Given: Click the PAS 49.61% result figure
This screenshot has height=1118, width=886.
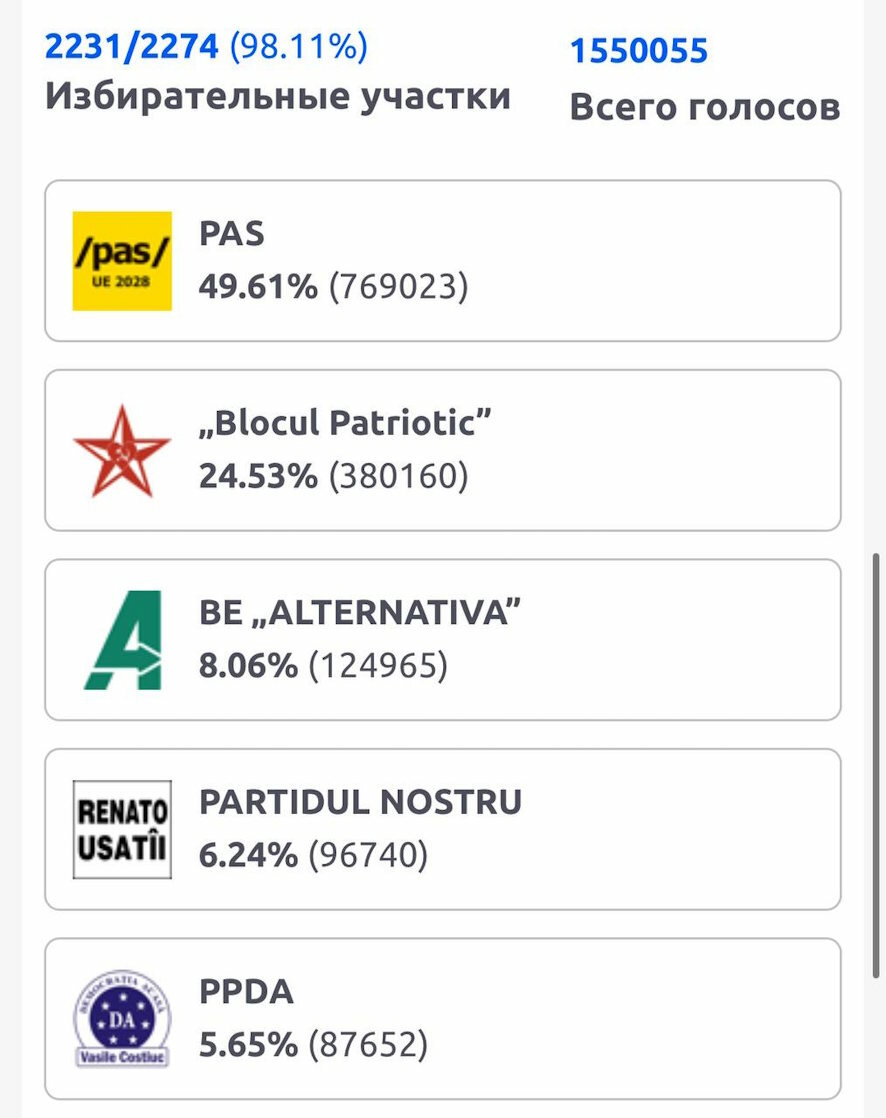Looking at the screenshot, I should tap(334, 287).
